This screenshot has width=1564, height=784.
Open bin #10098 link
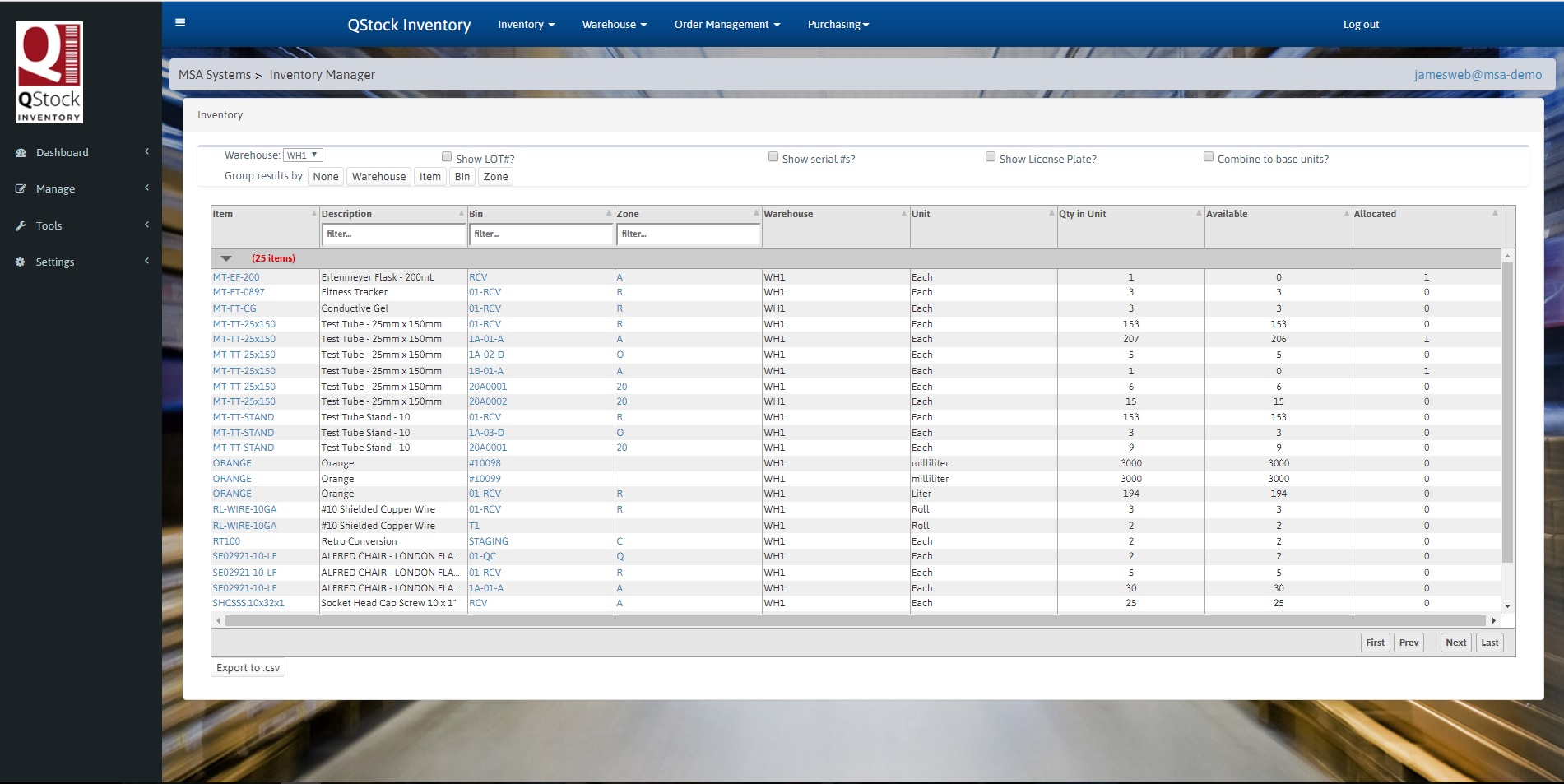tap(485, 464)
